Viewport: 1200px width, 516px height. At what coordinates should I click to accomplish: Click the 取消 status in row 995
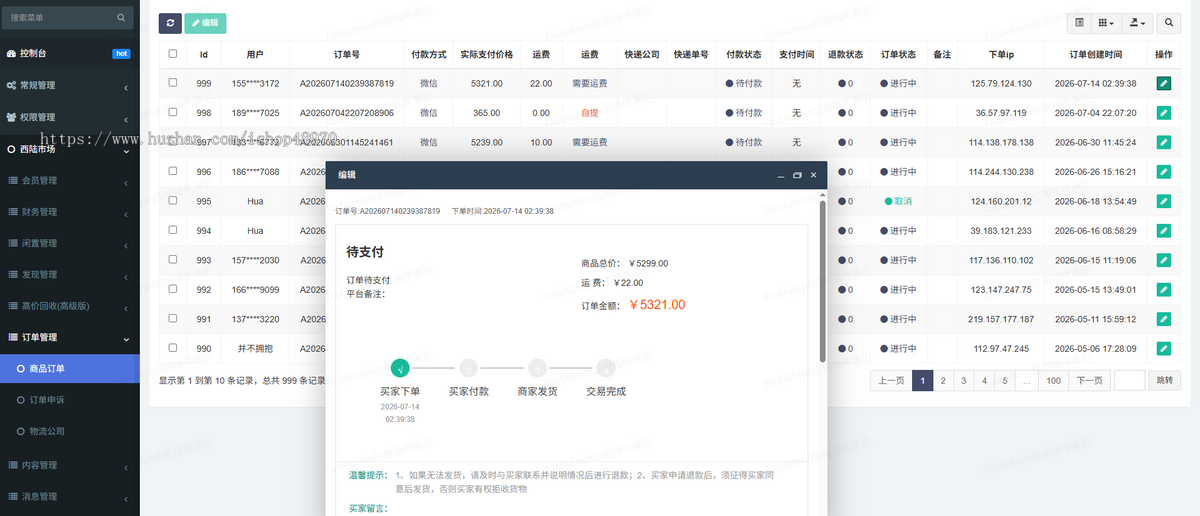tap(898, 201)
